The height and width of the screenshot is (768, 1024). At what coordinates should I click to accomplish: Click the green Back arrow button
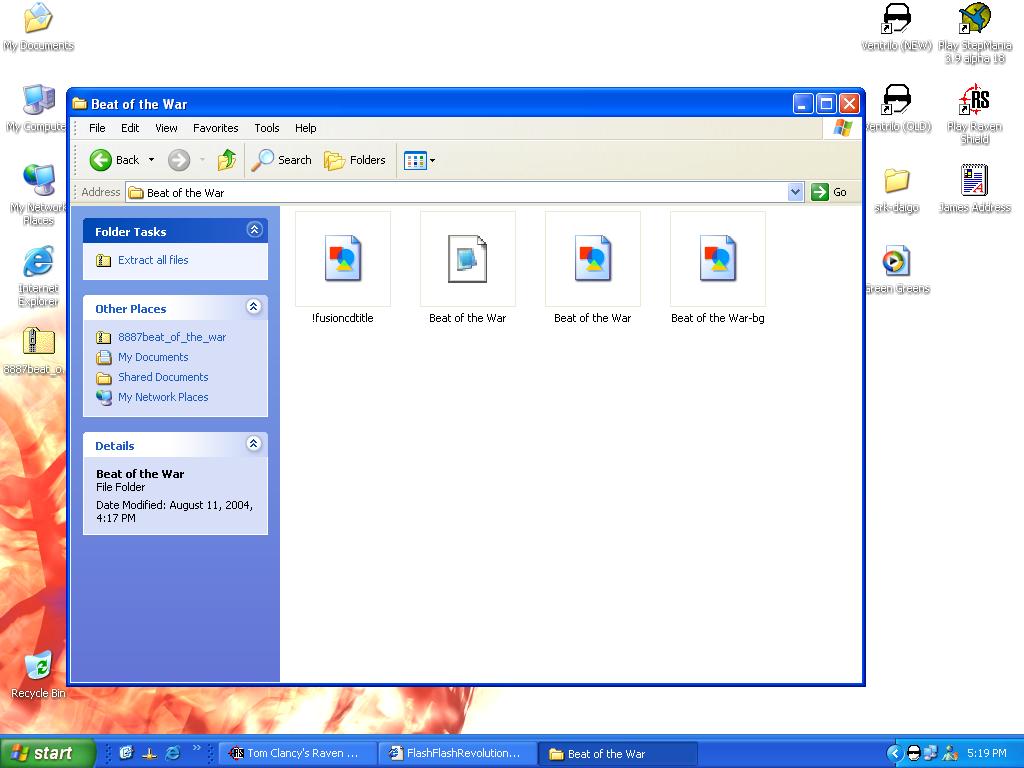coord(101,160)
